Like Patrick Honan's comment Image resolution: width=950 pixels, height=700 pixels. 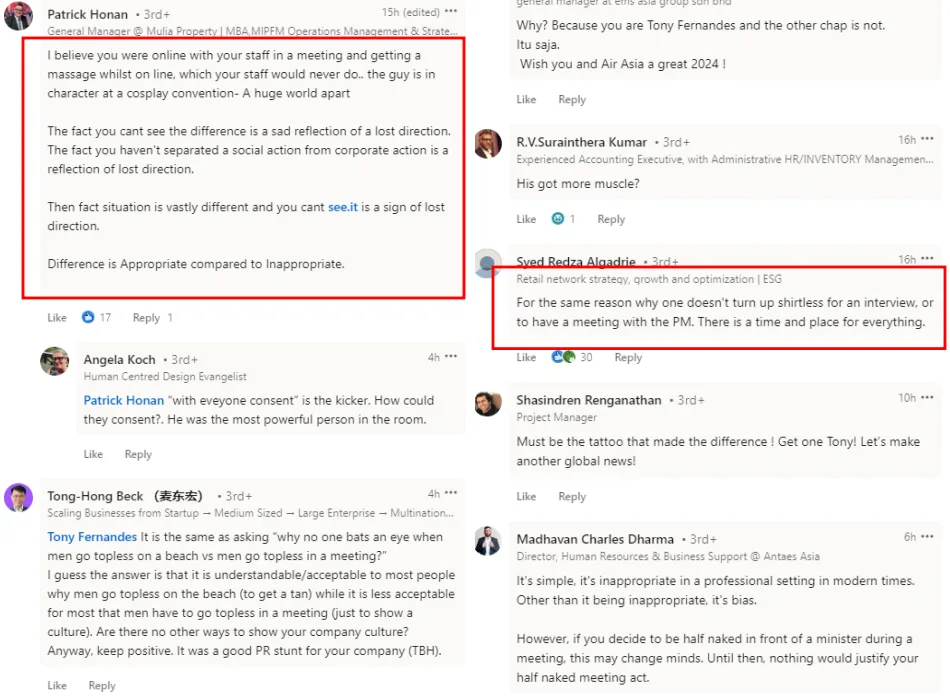(57, 318)
